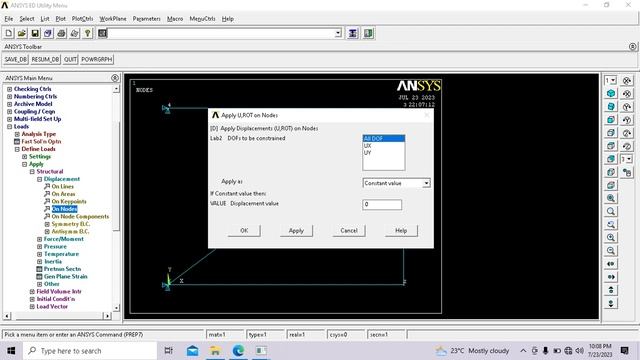Screen dimensions: 640x360
Task: Click the Pan-Zoom-Rotate toolbar icon
Action: coord(48,33)
